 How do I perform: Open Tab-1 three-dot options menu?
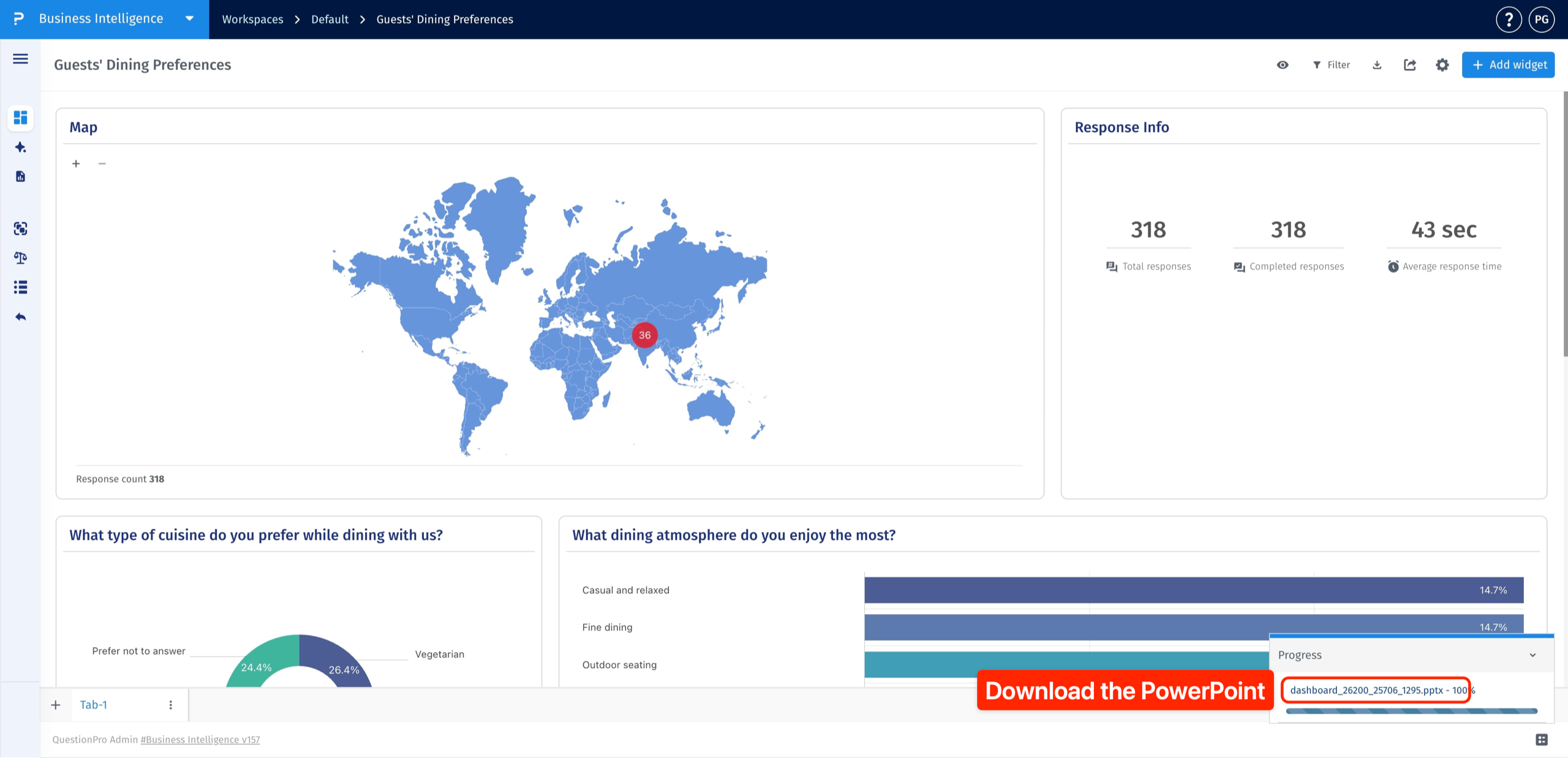tap(171, 705)
